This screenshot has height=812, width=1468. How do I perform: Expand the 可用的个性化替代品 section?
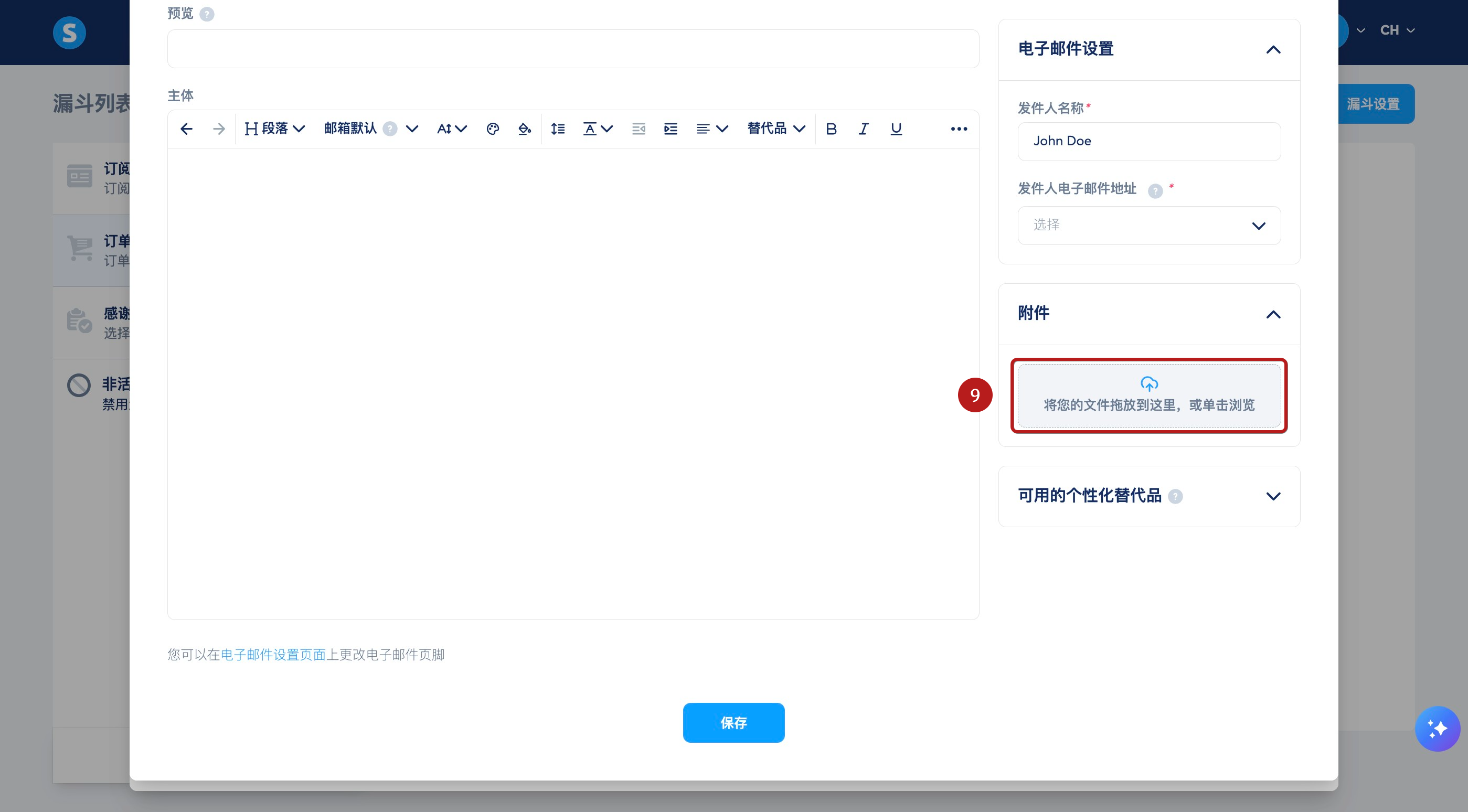(1273, 496)
